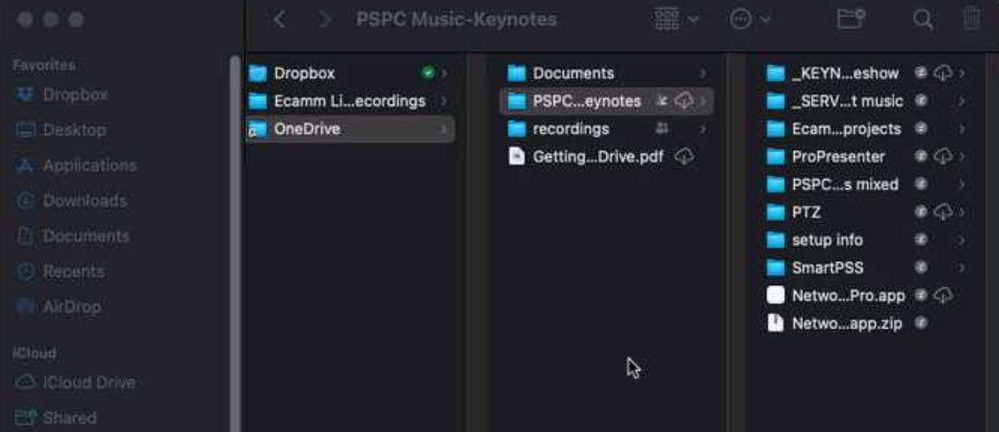Click status badge beside setup info

coord(921,240)
